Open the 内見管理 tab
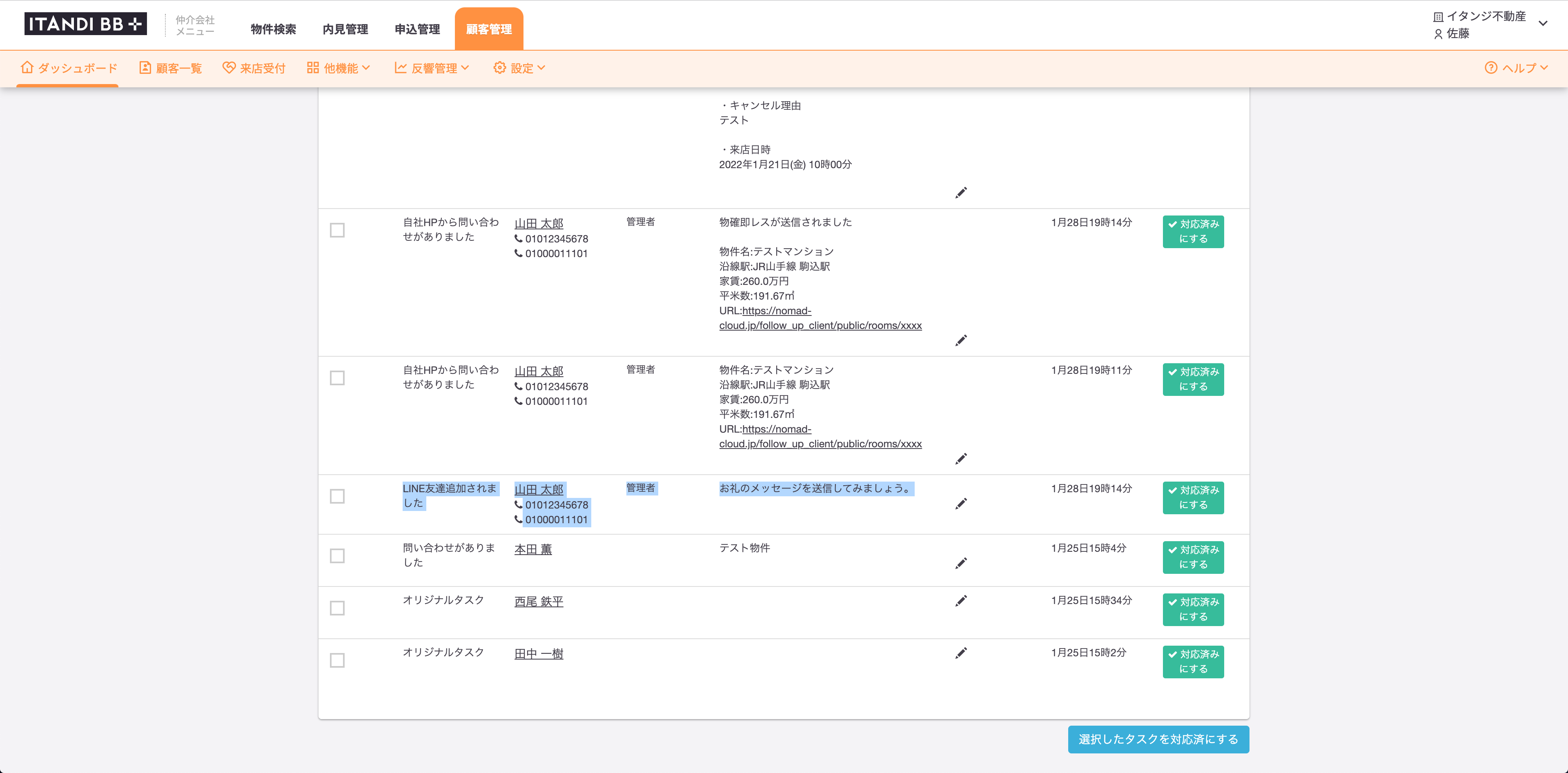 [345, 29]
